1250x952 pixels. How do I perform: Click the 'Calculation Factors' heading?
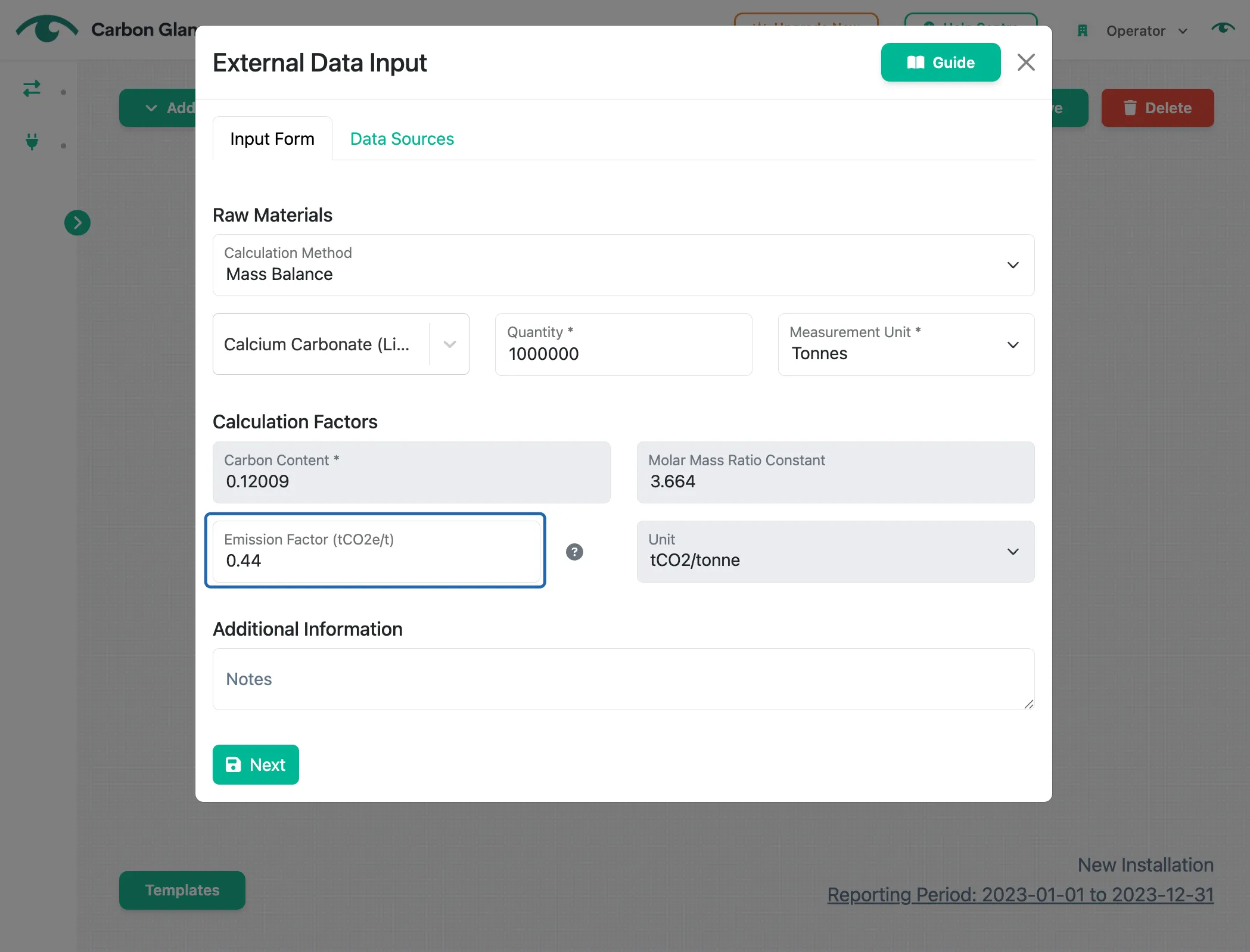tap(295, 422)
